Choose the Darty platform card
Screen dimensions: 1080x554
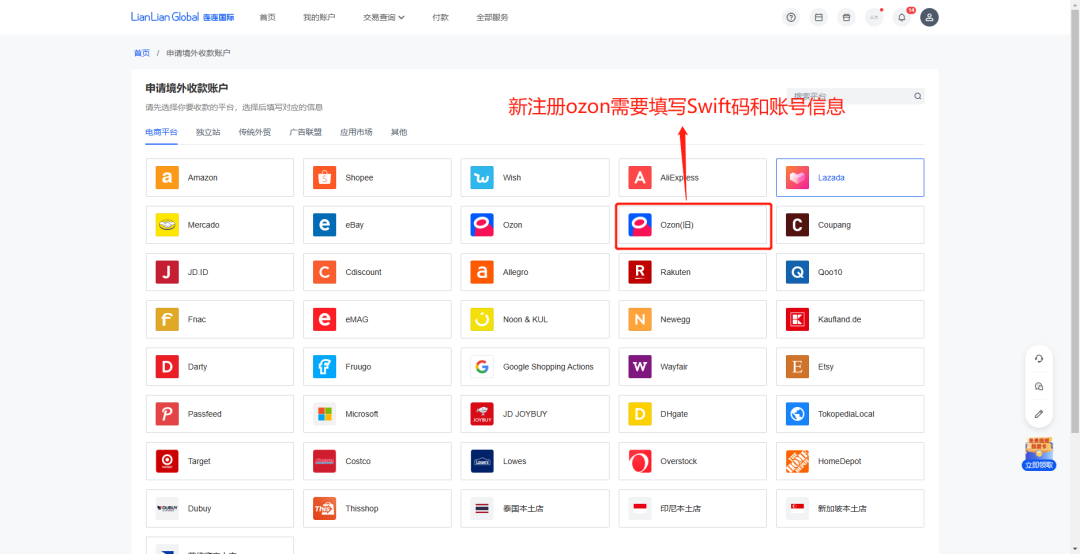click(x=220, y=367)
